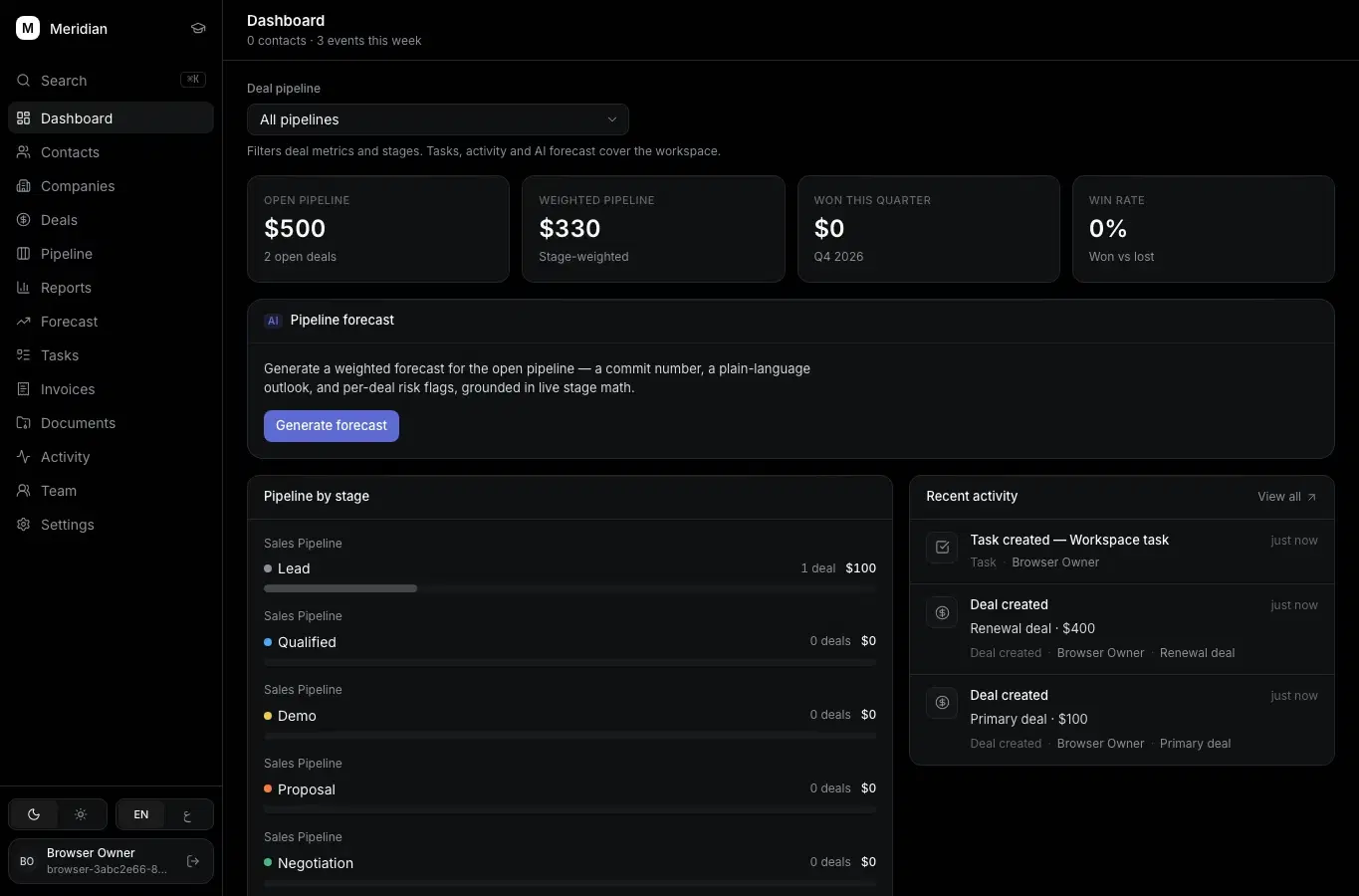Click the Pipeline columns icon
The image size is (1359, 896).
[x=23, y=254]
